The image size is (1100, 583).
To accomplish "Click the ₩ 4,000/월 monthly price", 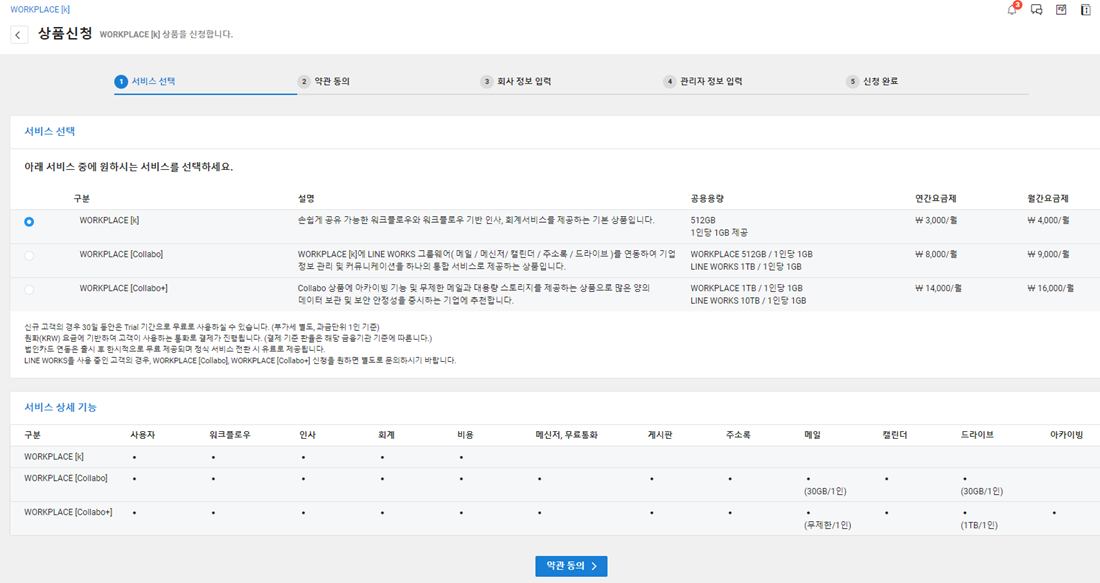I will pyautogui.click(x=1048, y=220).
